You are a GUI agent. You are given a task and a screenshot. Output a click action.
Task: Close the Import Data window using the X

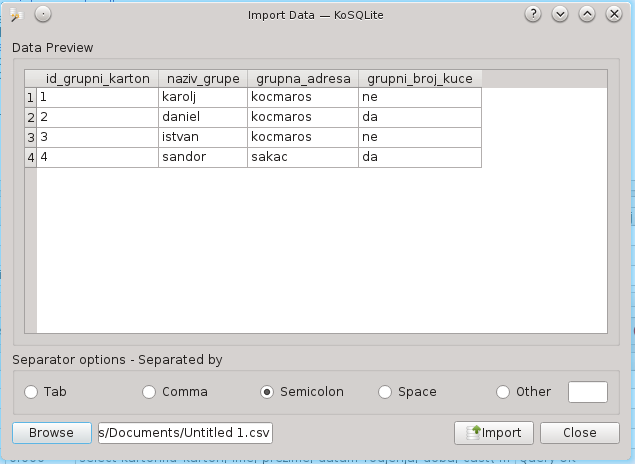coord(612,14)
